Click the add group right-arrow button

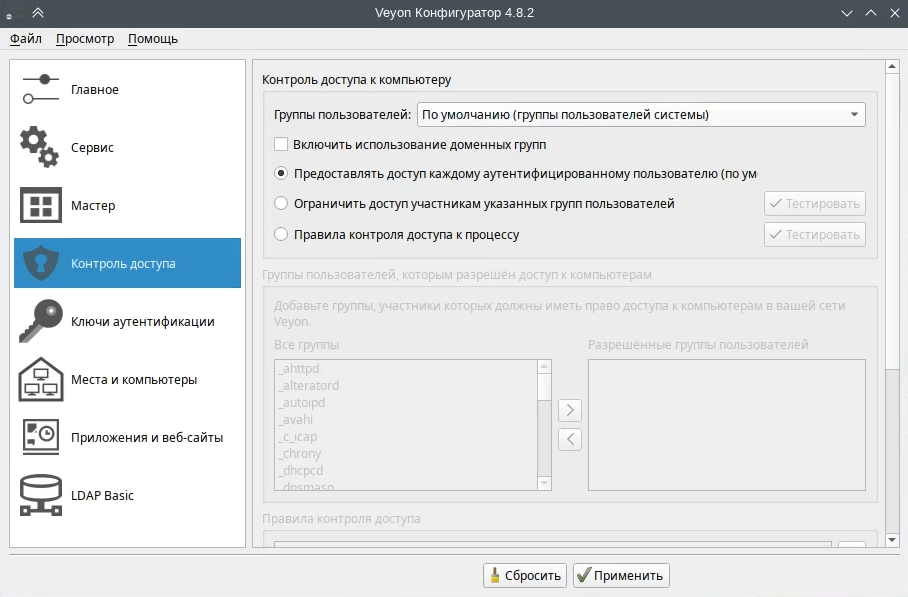[x=570, y=410]
